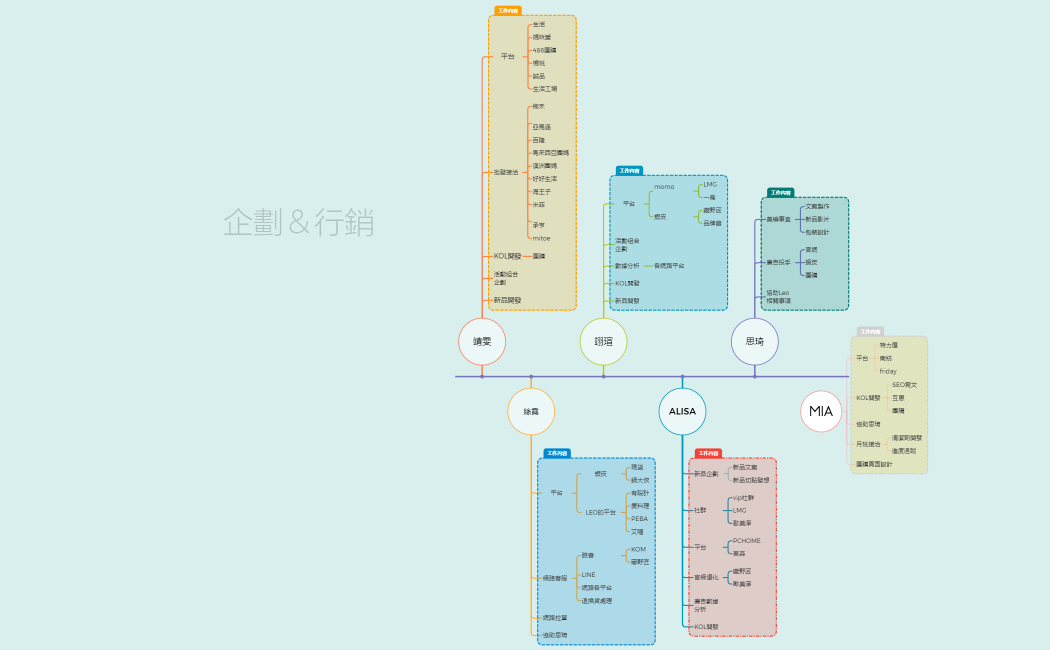Select the 思琦 circle node
This screenshot has height=650, width=1050.
tap(754, 341)
